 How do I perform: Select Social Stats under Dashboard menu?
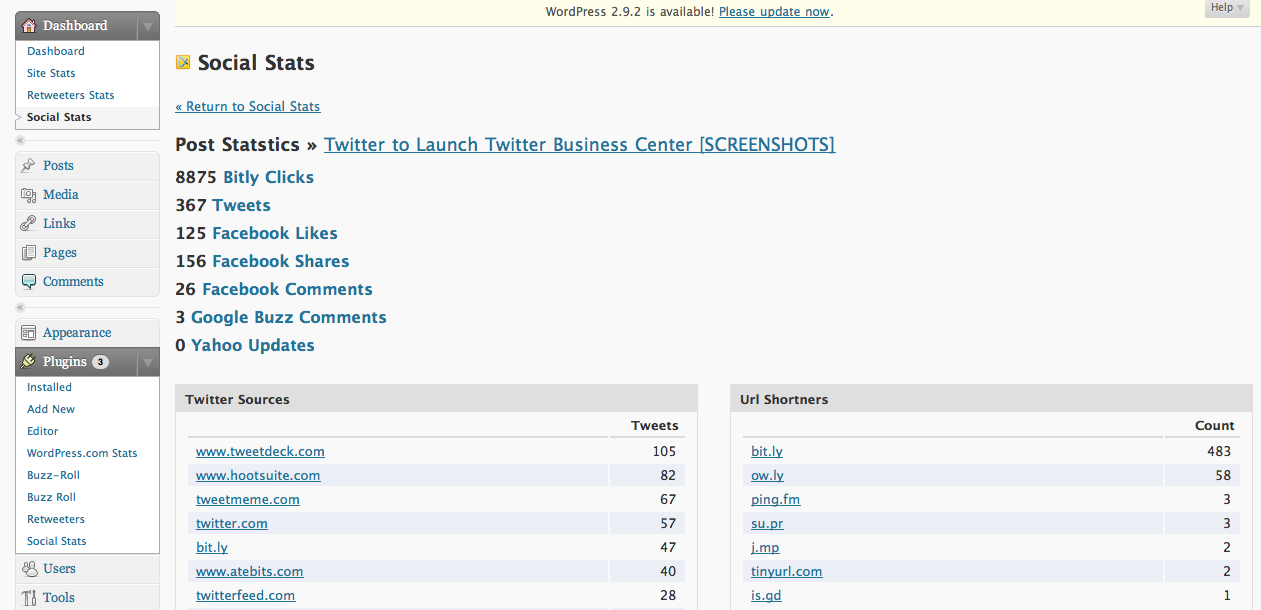[59, 117]
